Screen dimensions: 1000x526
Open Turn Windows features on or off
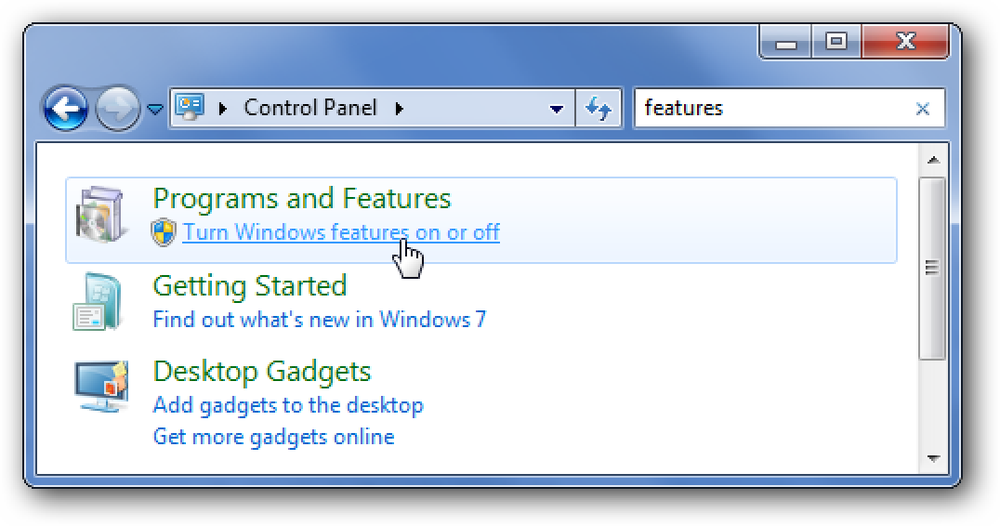click(341, 232)
